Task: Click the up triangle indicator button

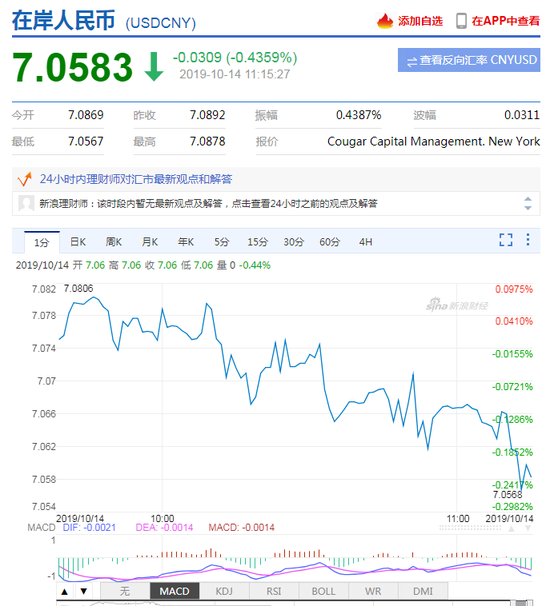Action: (x=65, y=591)
